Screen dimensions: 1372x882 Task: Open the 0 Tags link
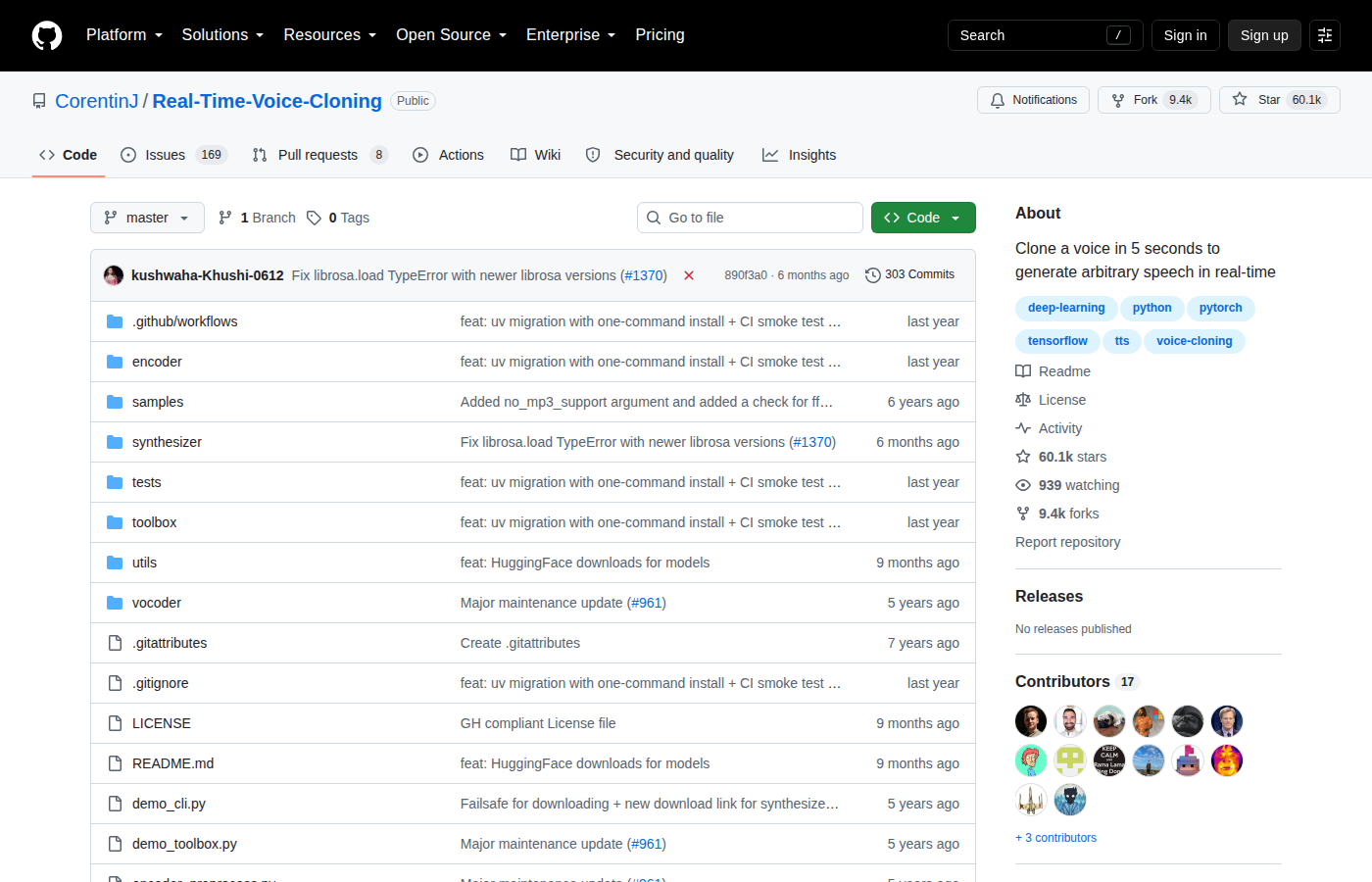(x=337, y=218)
